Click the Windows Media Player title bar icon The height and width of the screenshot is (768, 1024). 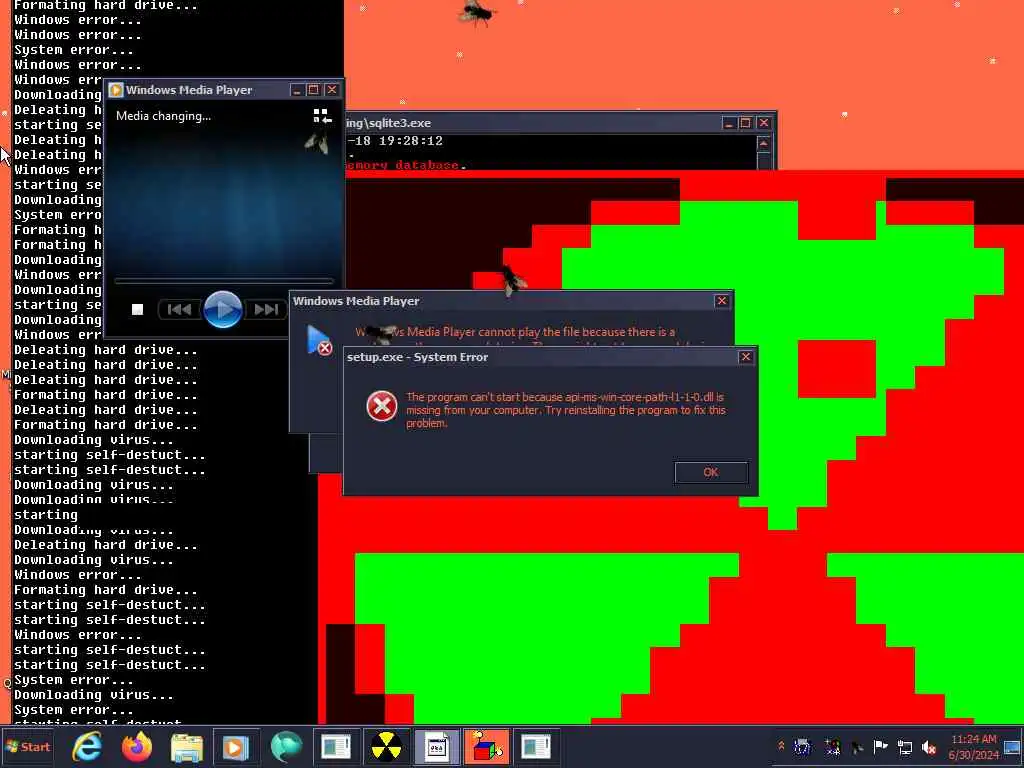tap(116, 90)
